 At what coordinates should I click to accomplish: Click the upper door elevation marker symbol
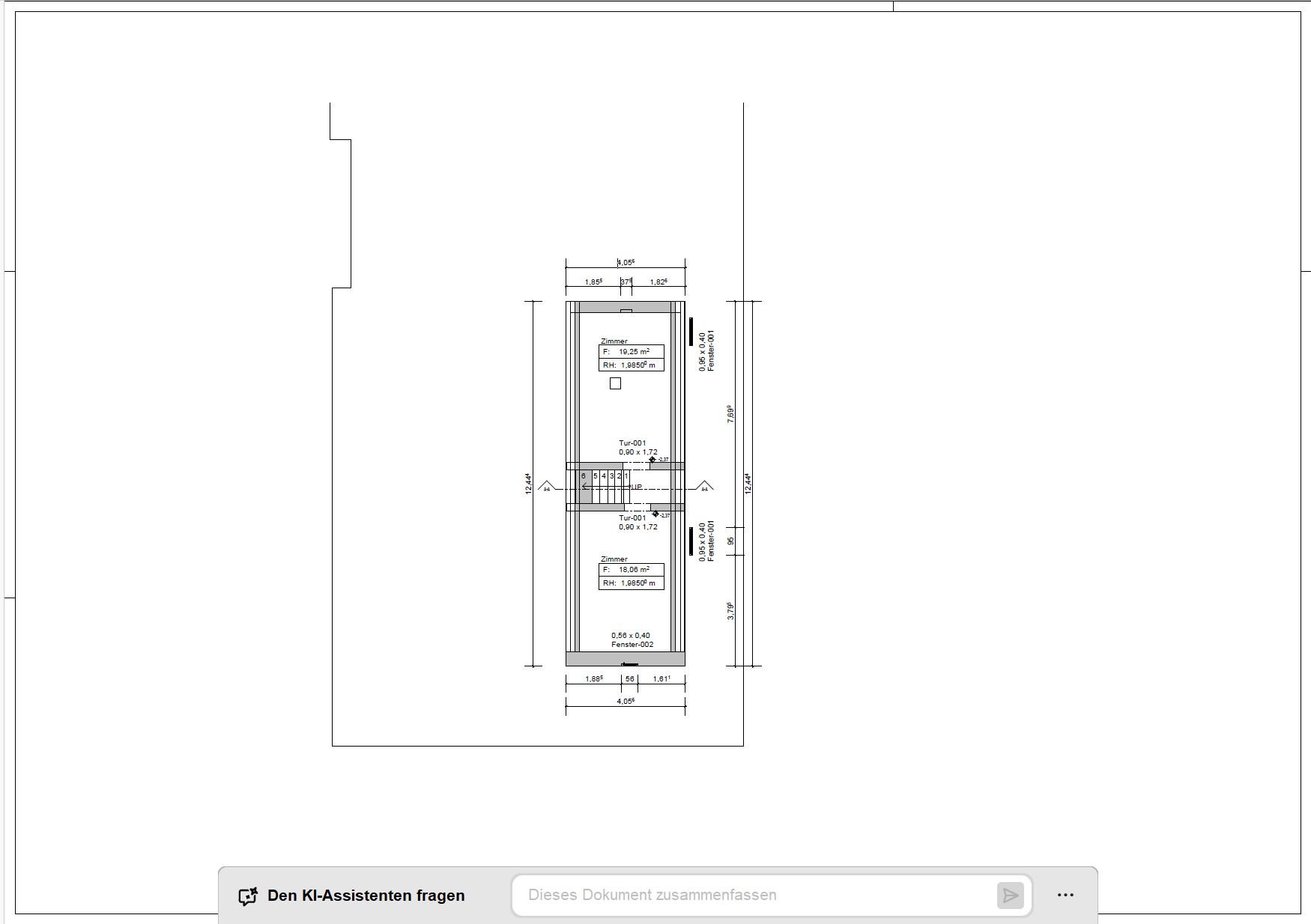click(x=653, y=460)
